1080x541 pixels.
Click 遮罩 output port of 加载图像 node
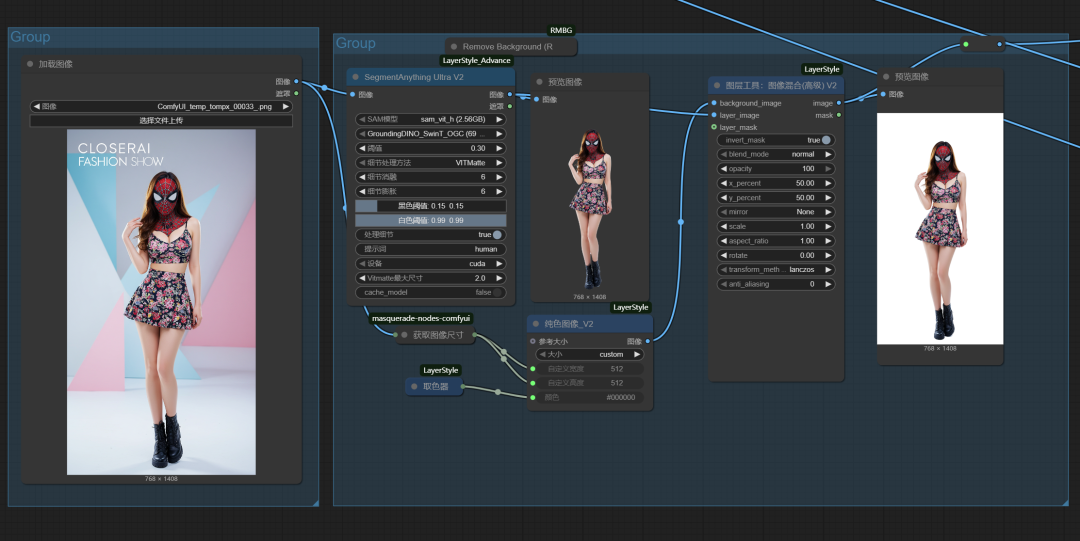click(x=296, y=93)
